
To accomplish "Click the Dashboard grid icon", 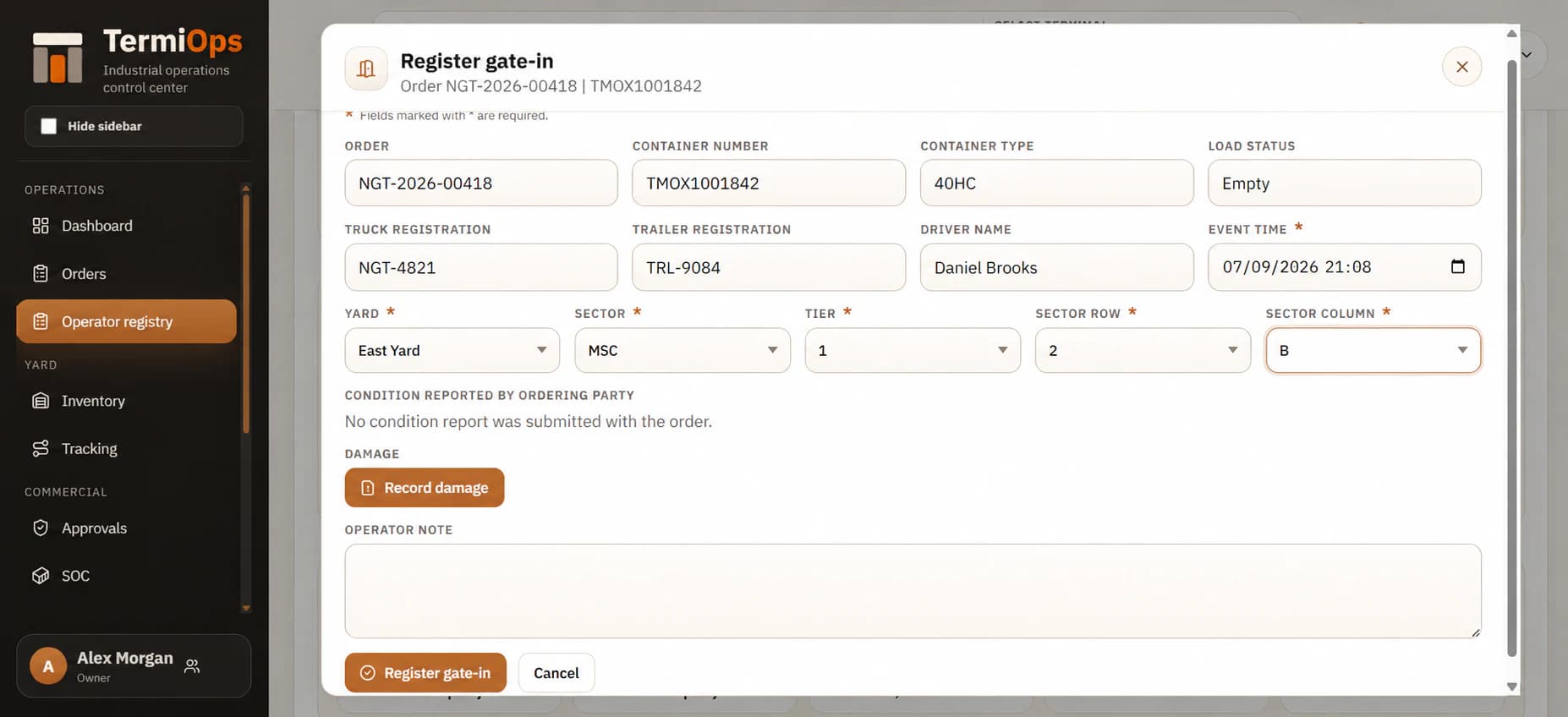I will [x=41, y=226].
